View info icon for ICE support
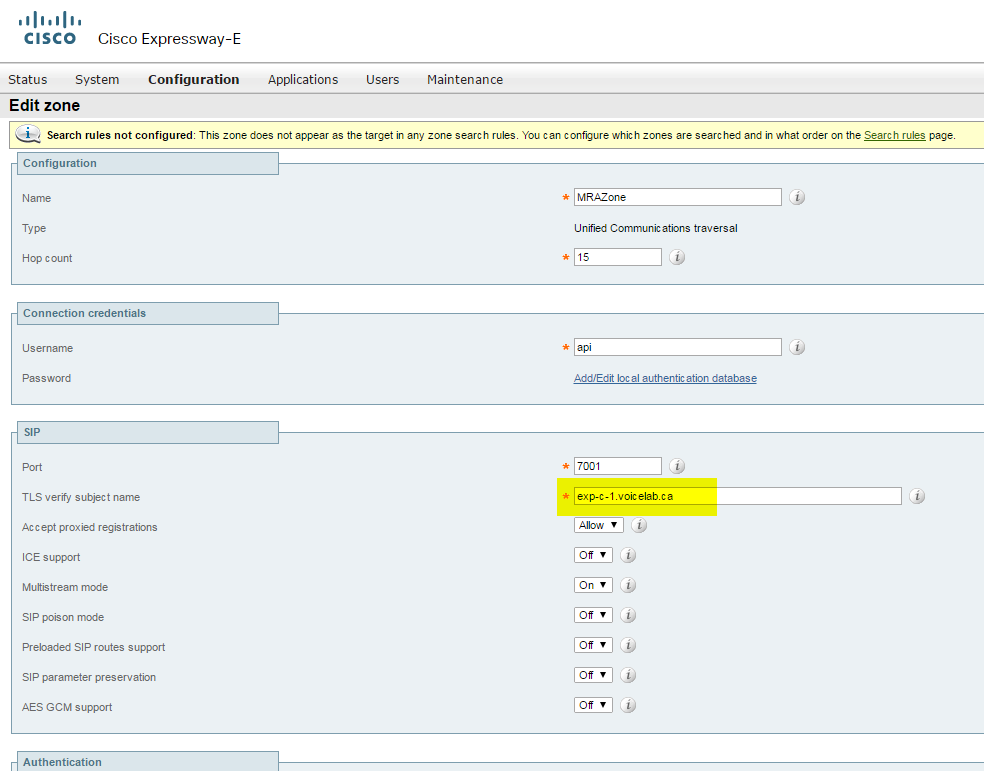The height and width of the screenshot is (771, 984). (x=628, y=555)
